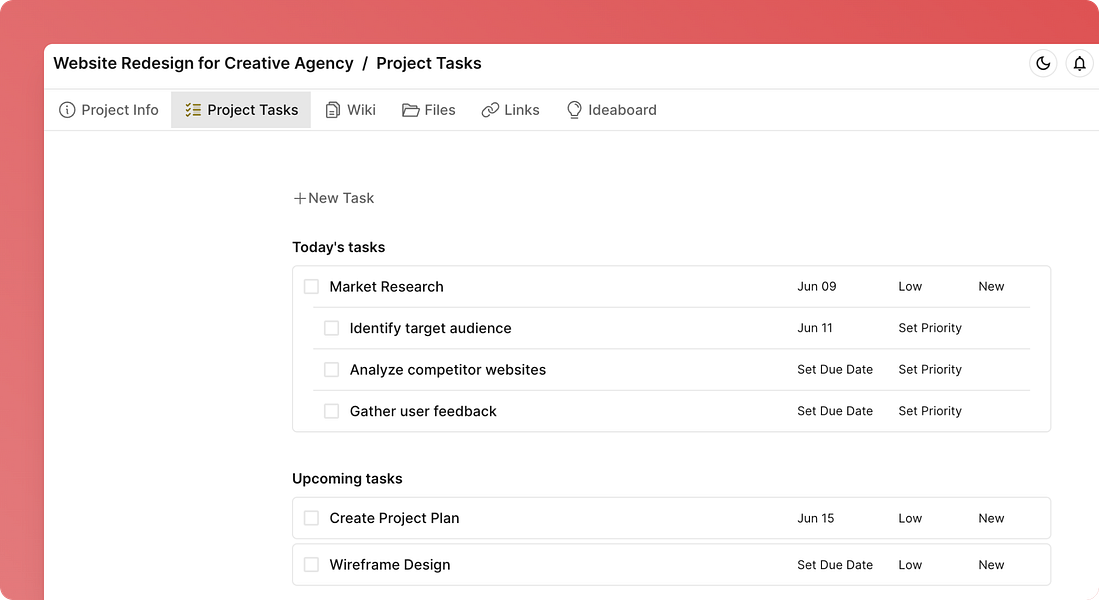The width and height of the screenshot is (1099, 600).
Task: Tick the Wireframe Design checkbox
Action: [x=311, y=565]
